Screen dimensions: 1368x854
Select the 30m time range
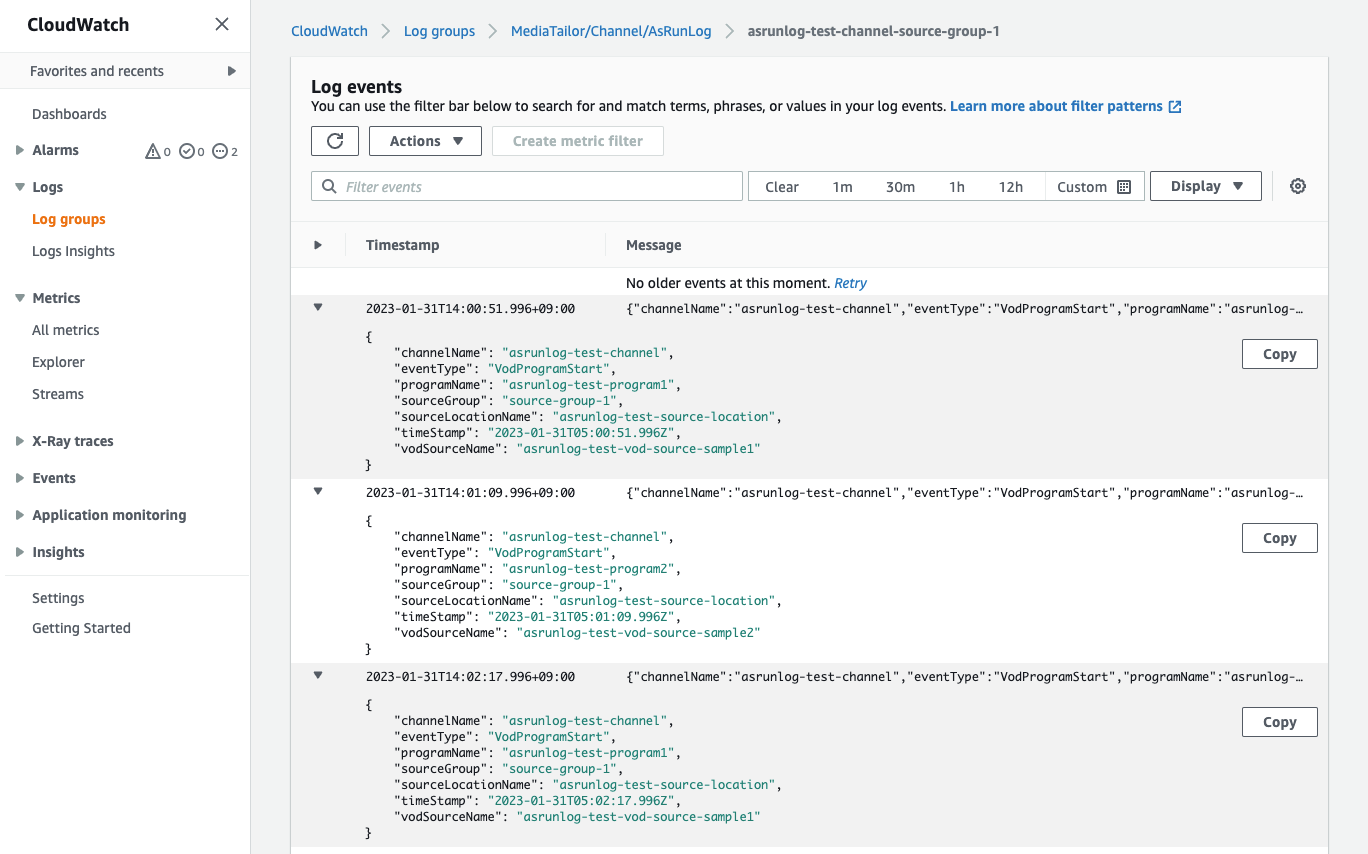tap(900, 187)
